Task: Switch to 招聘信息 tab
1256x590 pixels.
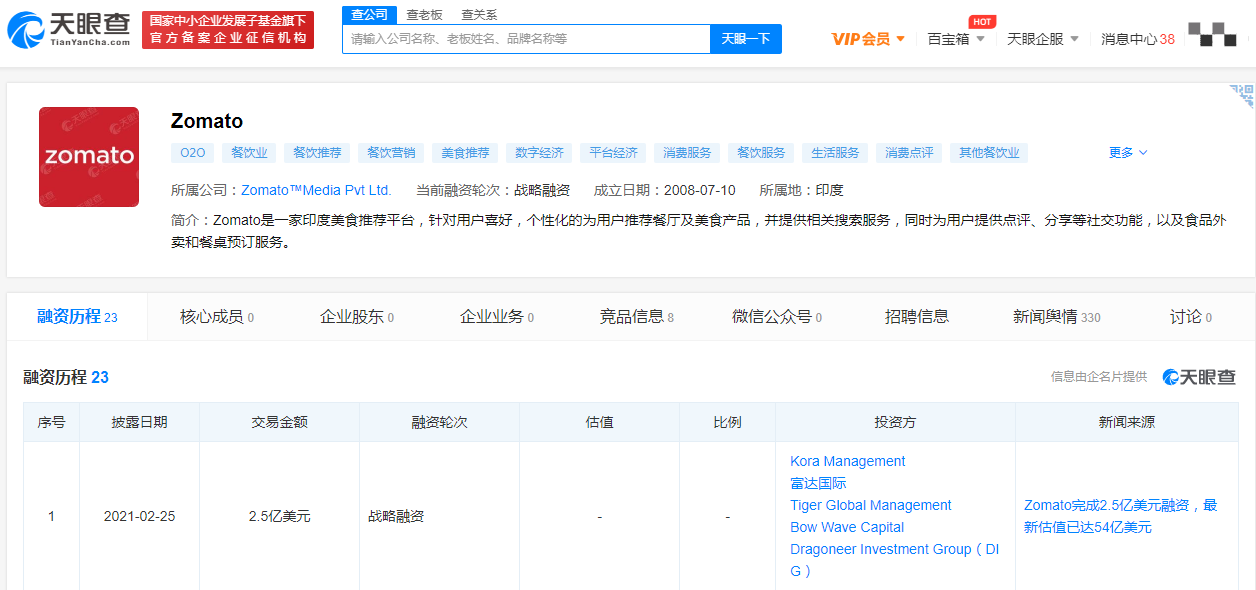Action: pyautogui.click(x=917, y=317)
